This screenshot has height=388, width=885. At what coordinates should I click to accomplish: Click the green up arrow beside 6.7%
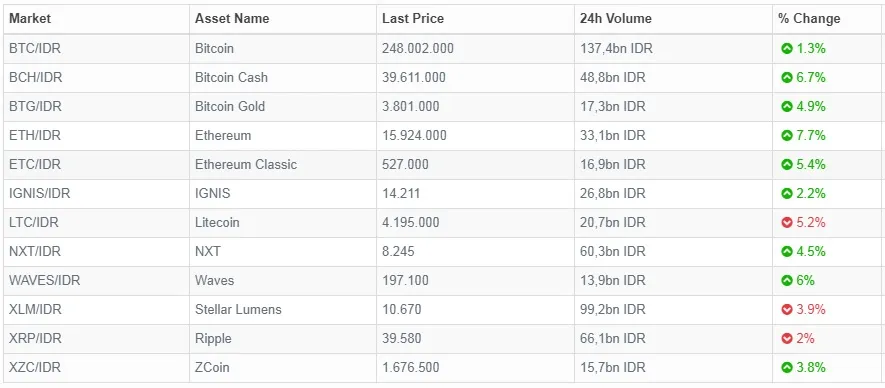787,77
